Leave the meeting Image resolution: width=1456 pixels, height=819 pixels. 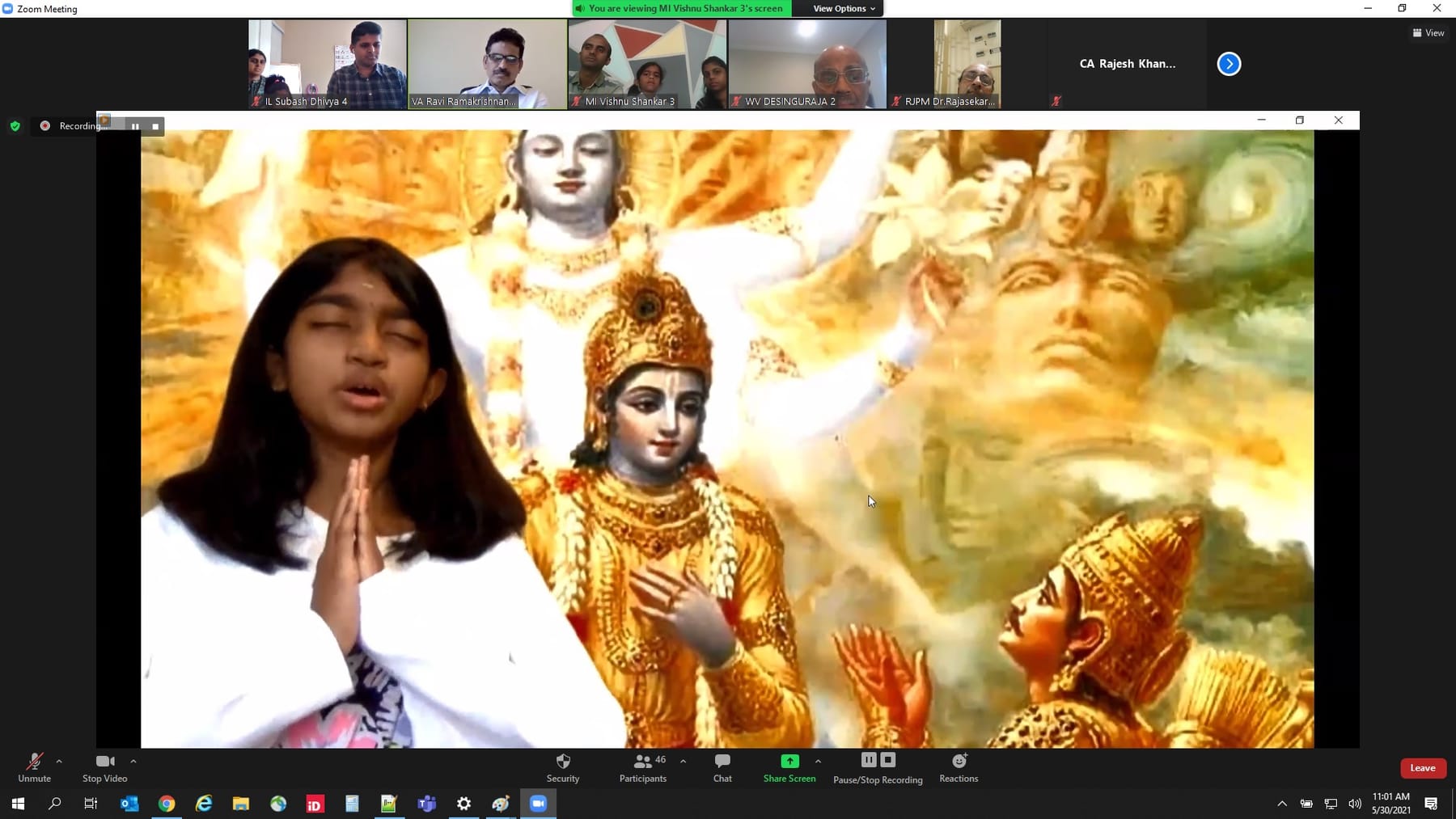(x=1423, y=768)
